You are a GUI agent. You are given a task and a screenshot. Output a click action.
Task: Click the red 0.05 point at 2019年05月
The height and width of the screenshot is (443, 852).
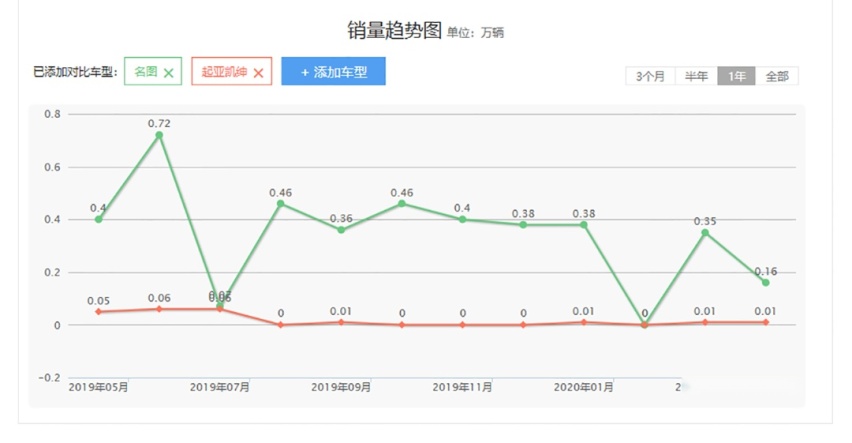click(98, 311)
